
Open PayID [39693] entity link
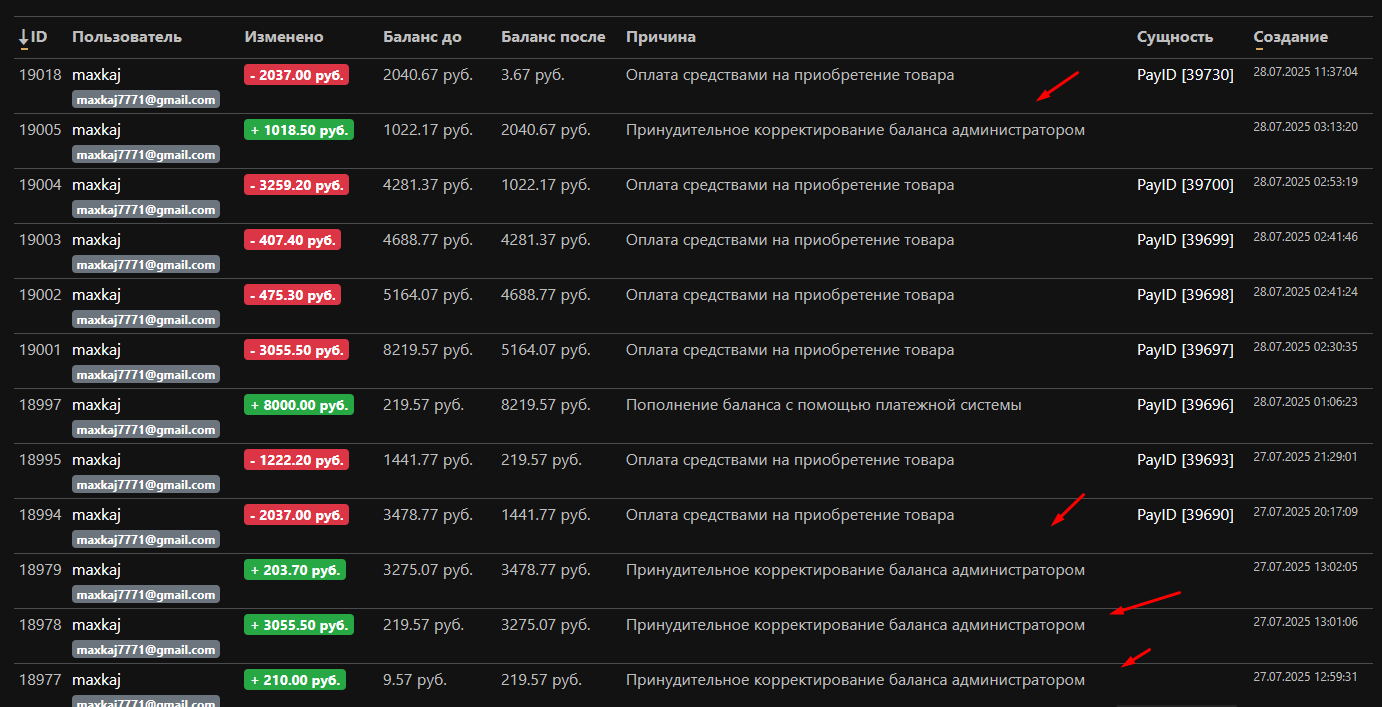coord(1185,460)
